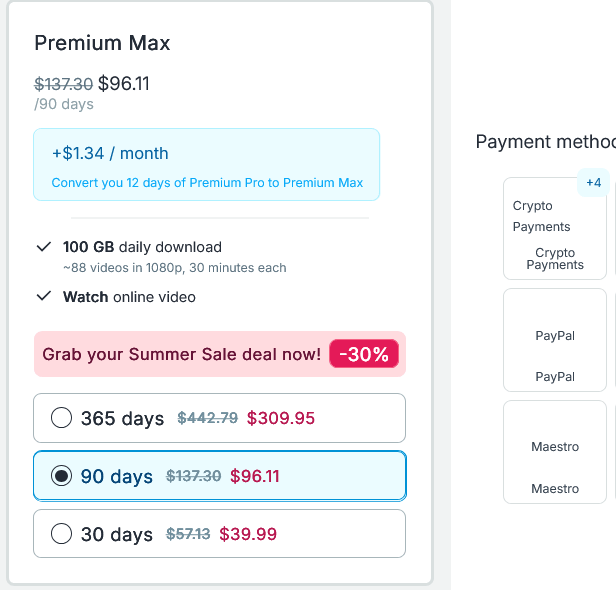The width and height of the screenshot is (616, 590).
Task: Click the crossed-out $442.79 price
Action: coord(207,418)
